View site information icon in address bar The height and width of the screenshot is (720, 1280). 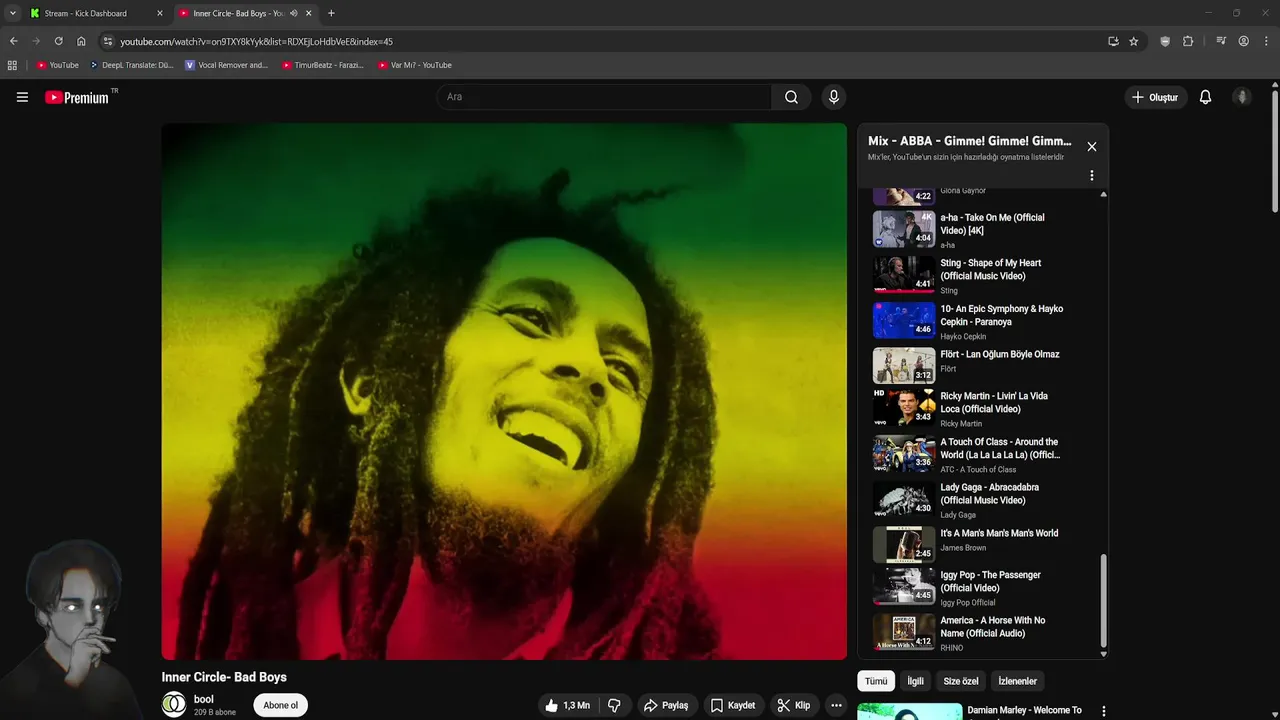coord(108,41)
